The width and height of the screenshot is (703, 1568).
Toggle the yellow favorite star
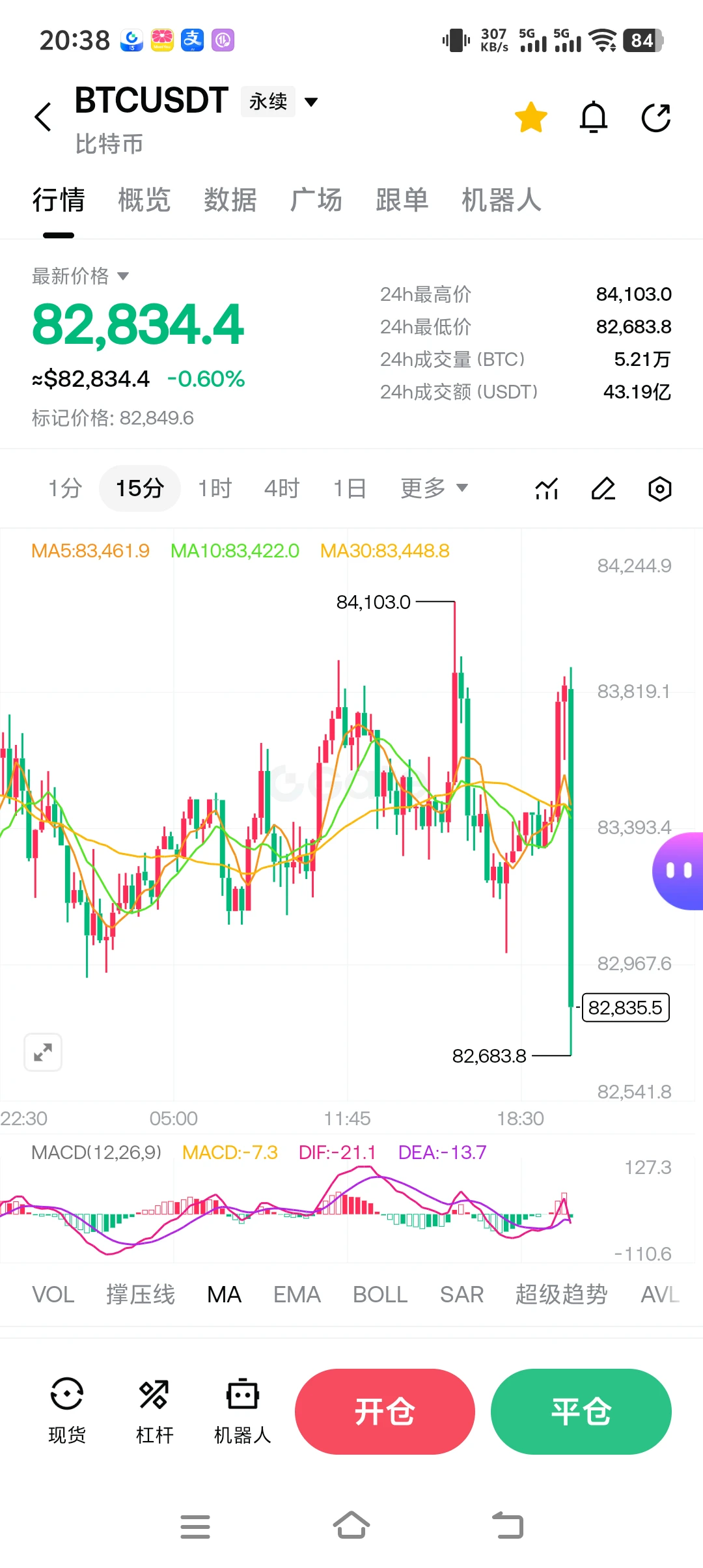pos(531,117)
